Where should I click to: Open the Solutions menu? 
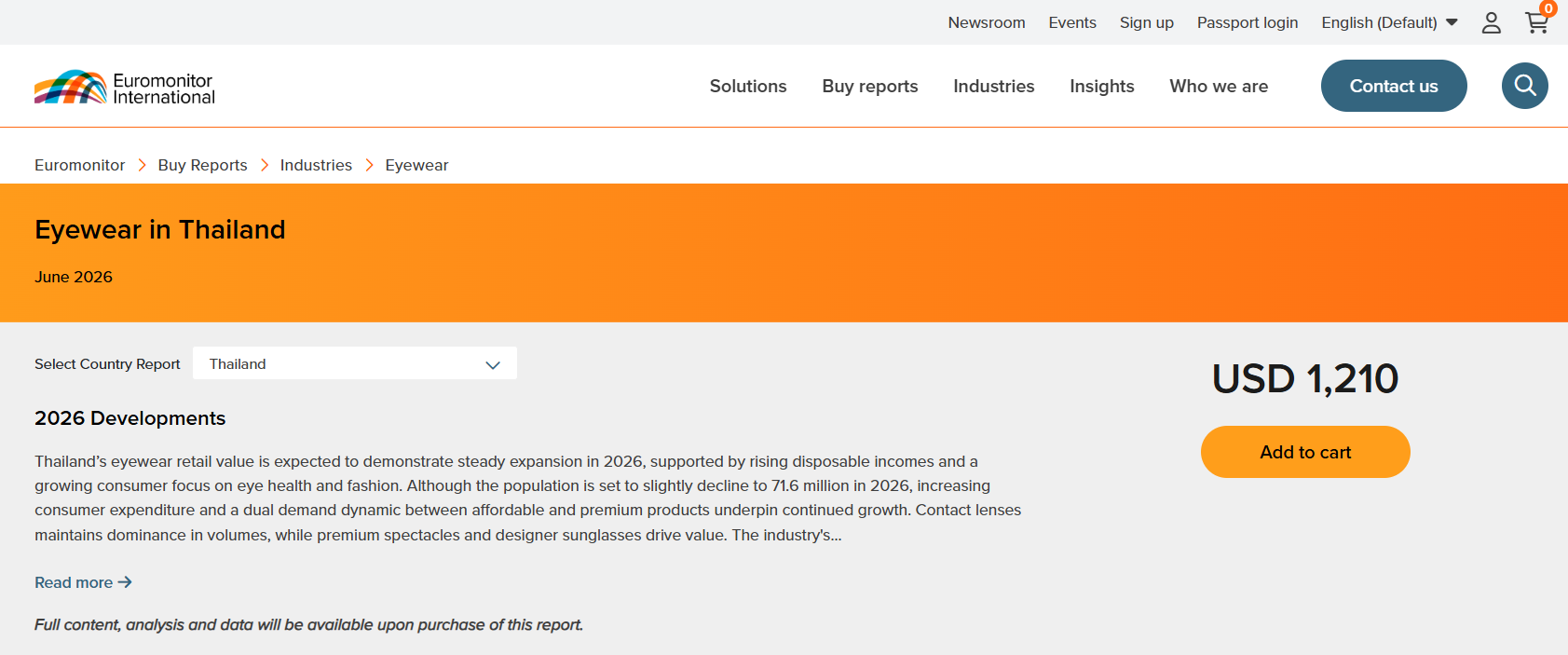point(748,86)
